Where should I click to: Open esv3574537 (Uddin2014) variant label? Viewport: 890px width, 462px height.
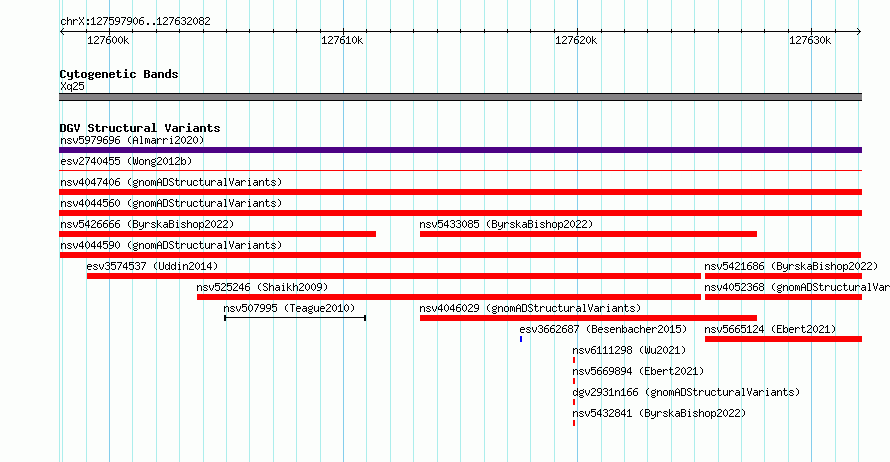click(152, 266)
